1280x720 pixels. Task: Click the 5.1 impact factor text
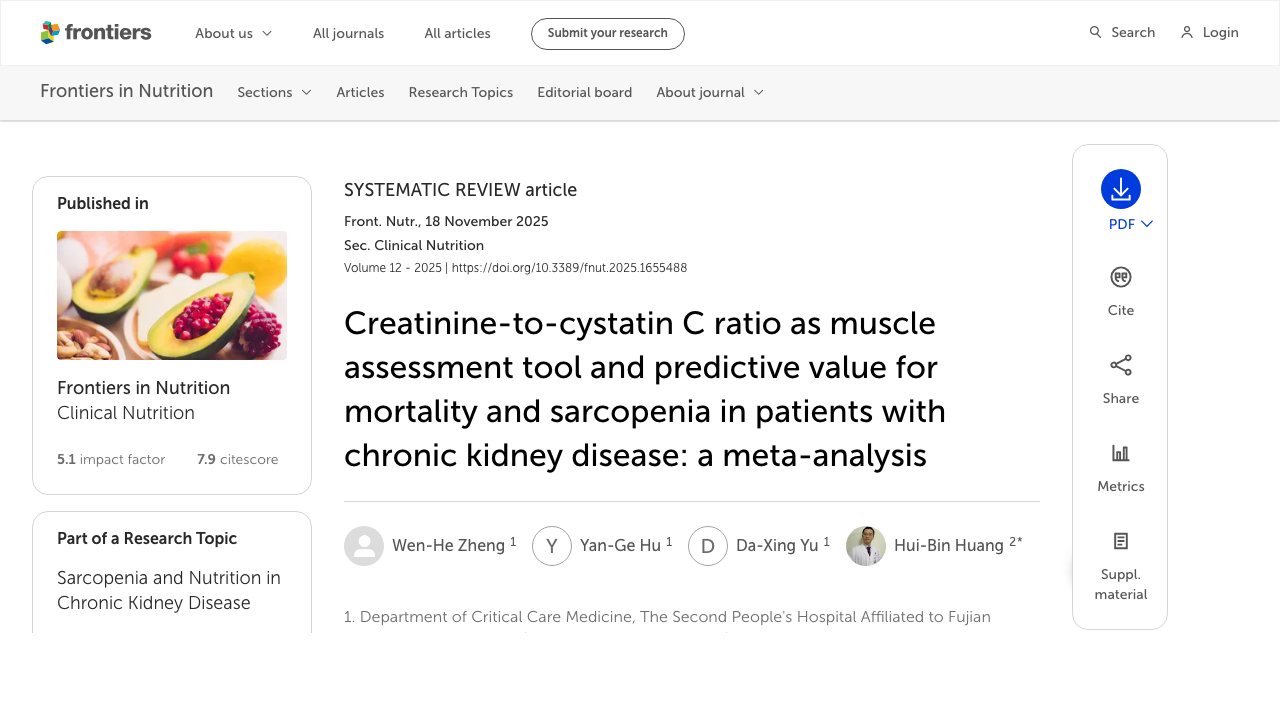111,459
